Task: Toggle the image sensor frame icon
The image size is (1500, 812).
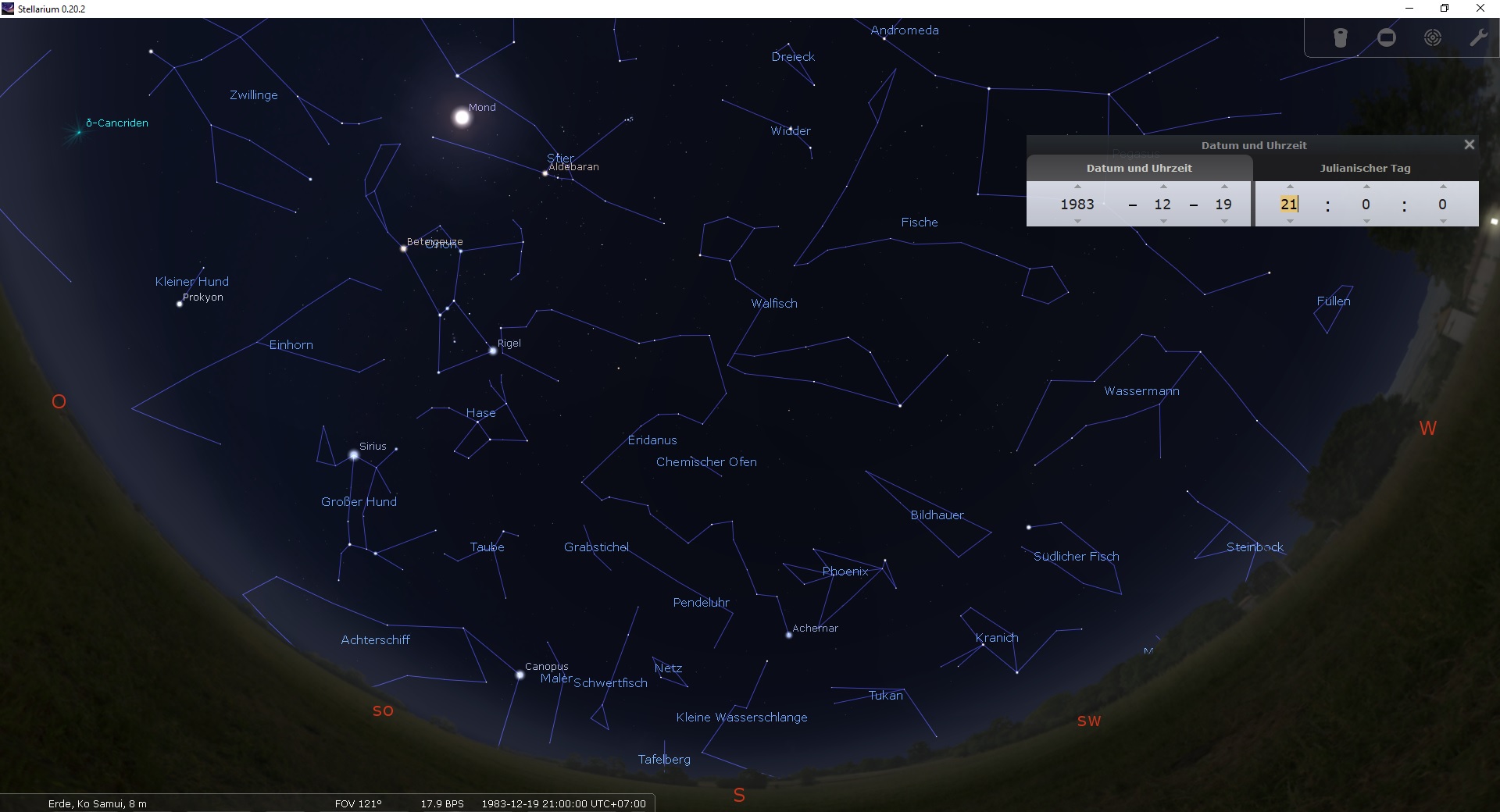Action: pos(1387,37)
